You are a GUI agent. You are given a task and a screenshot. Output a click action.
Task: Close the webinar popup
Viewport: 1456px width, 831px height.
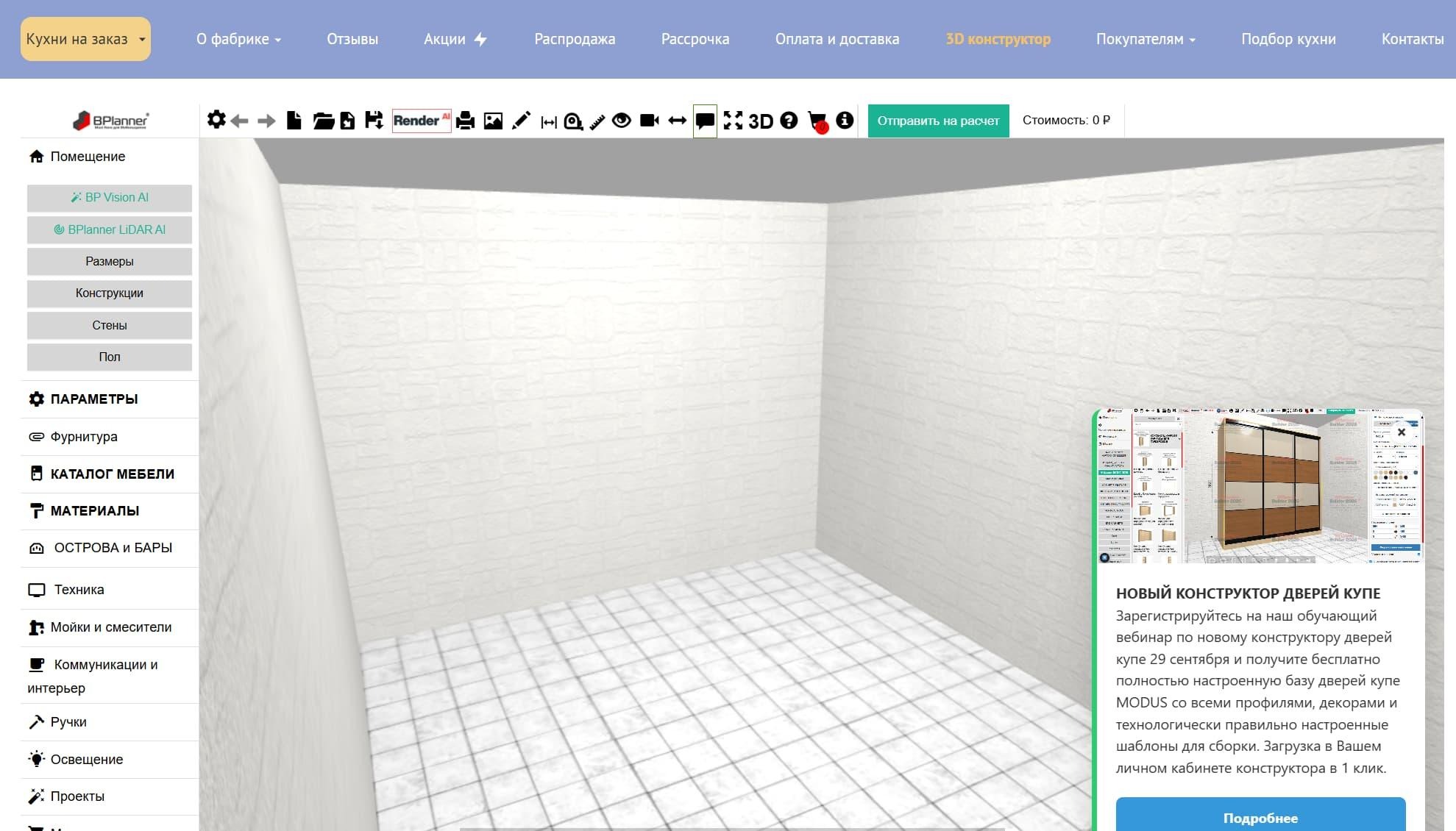click(1402, 432)
